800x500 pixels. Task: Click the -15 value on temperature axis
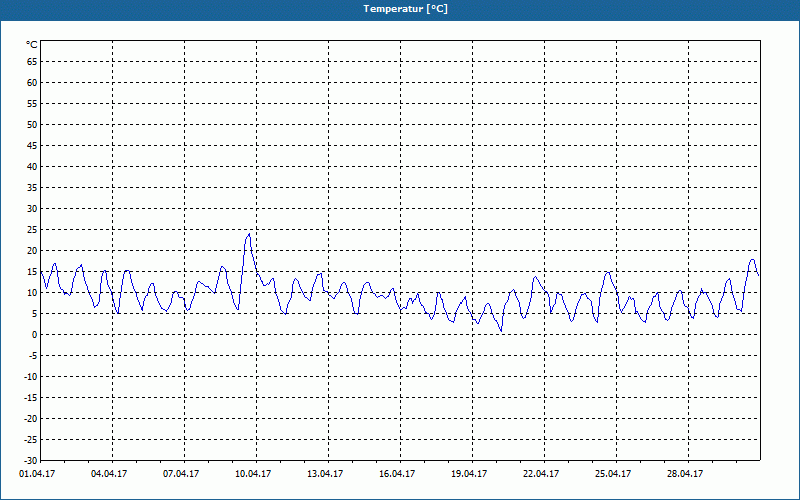(x=31, y=397)
